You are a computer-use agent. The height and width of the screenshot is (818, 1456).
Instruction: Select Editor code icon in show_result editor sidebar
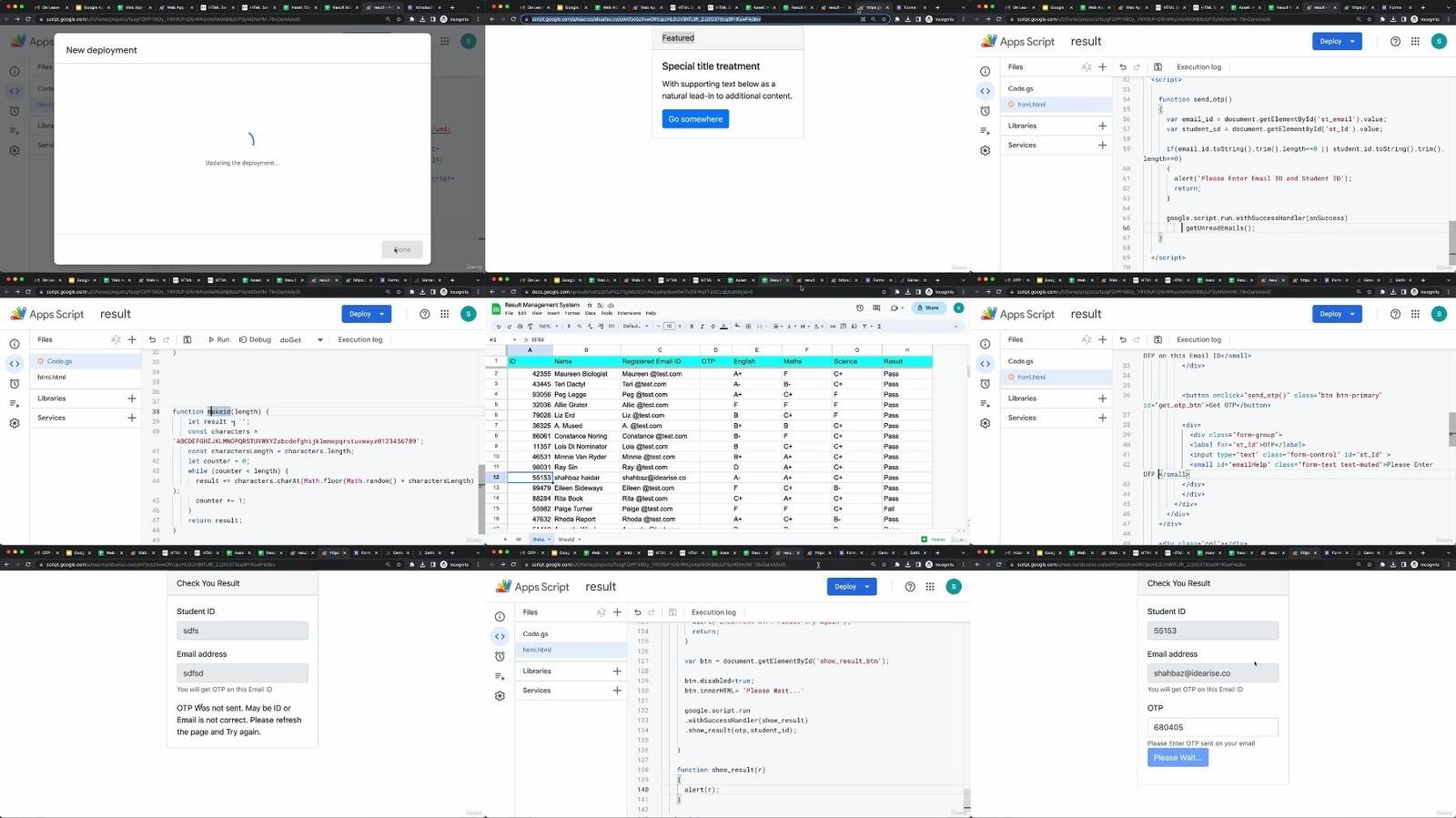[500, 636]
